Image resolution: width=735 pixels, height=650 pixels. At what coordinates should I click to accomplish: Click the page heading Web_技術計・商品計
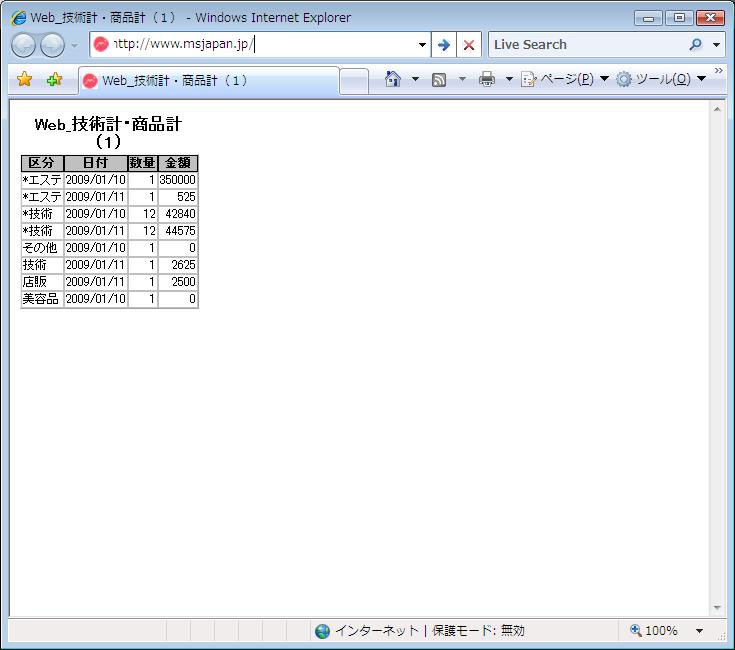click(x=108, y=125)
